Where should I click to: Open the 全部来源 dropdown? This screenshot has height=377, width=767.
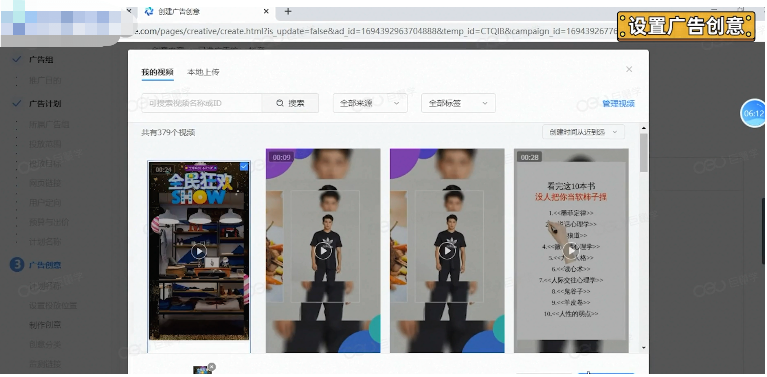pyautogui.click(x=370, y=103)
